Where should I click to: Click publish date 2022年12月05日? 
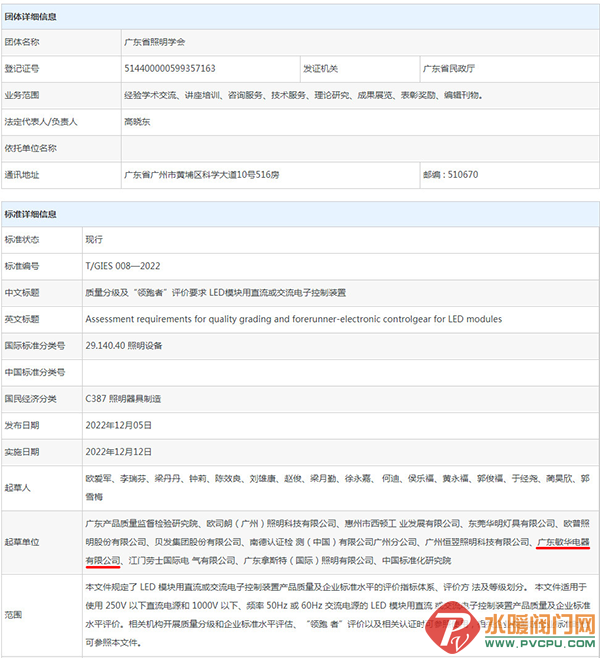[119, 425]
